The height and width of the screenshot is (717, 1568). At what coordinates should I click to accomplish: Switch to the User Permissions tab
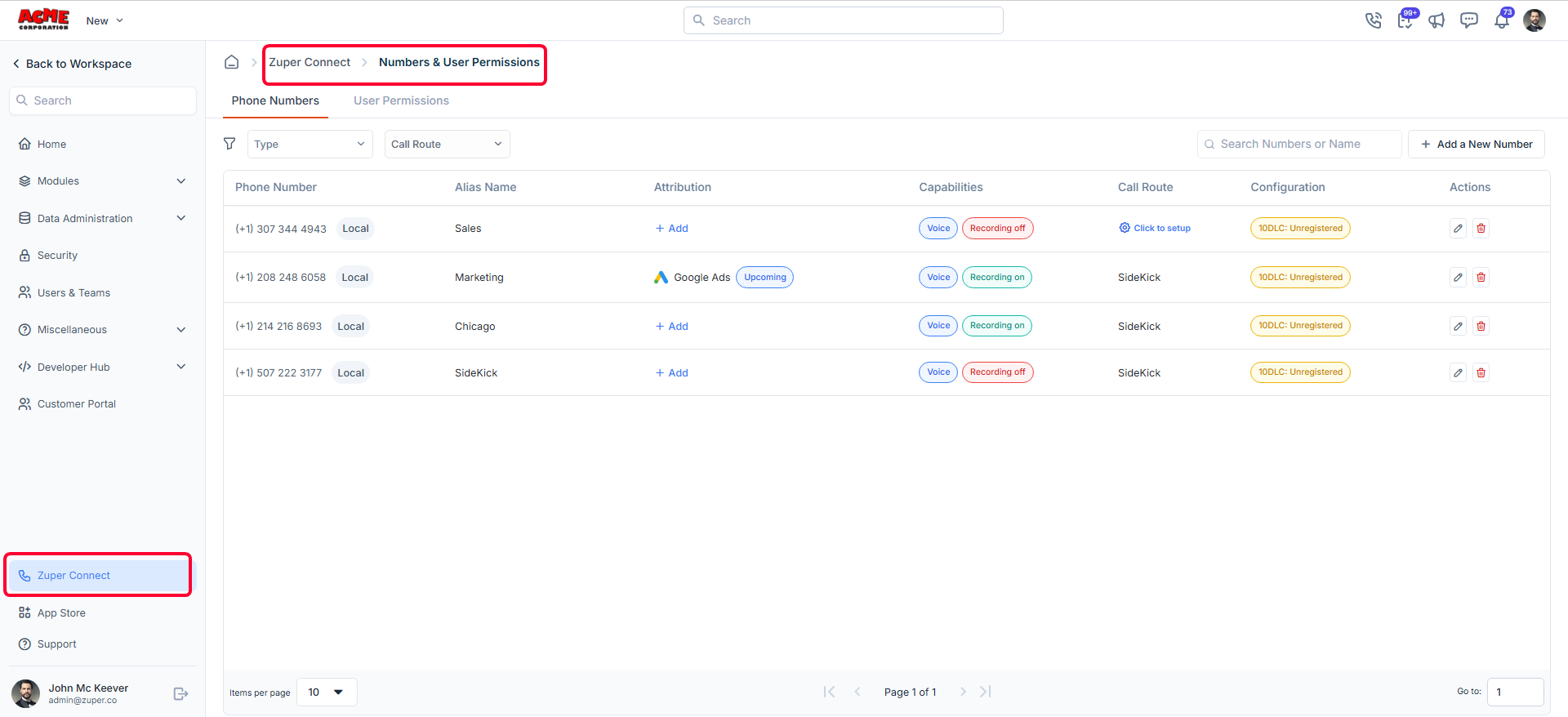pos(401,100)
